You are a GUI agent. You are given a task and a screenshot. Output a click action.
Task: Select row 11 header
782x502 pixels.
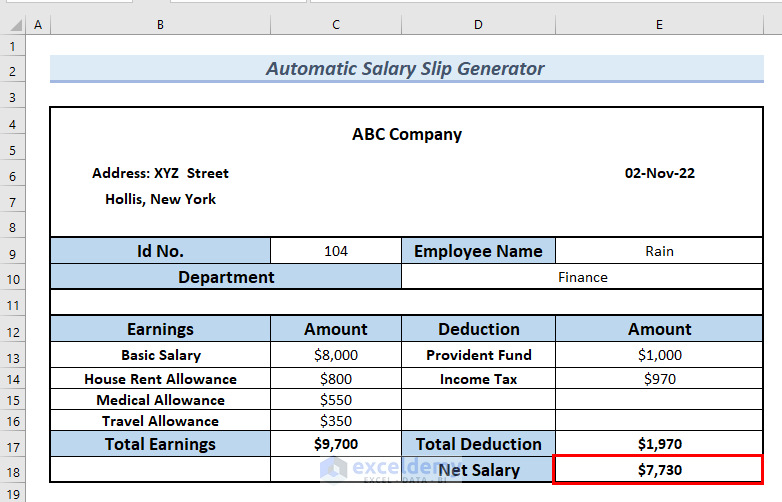[x=12, y=305]
